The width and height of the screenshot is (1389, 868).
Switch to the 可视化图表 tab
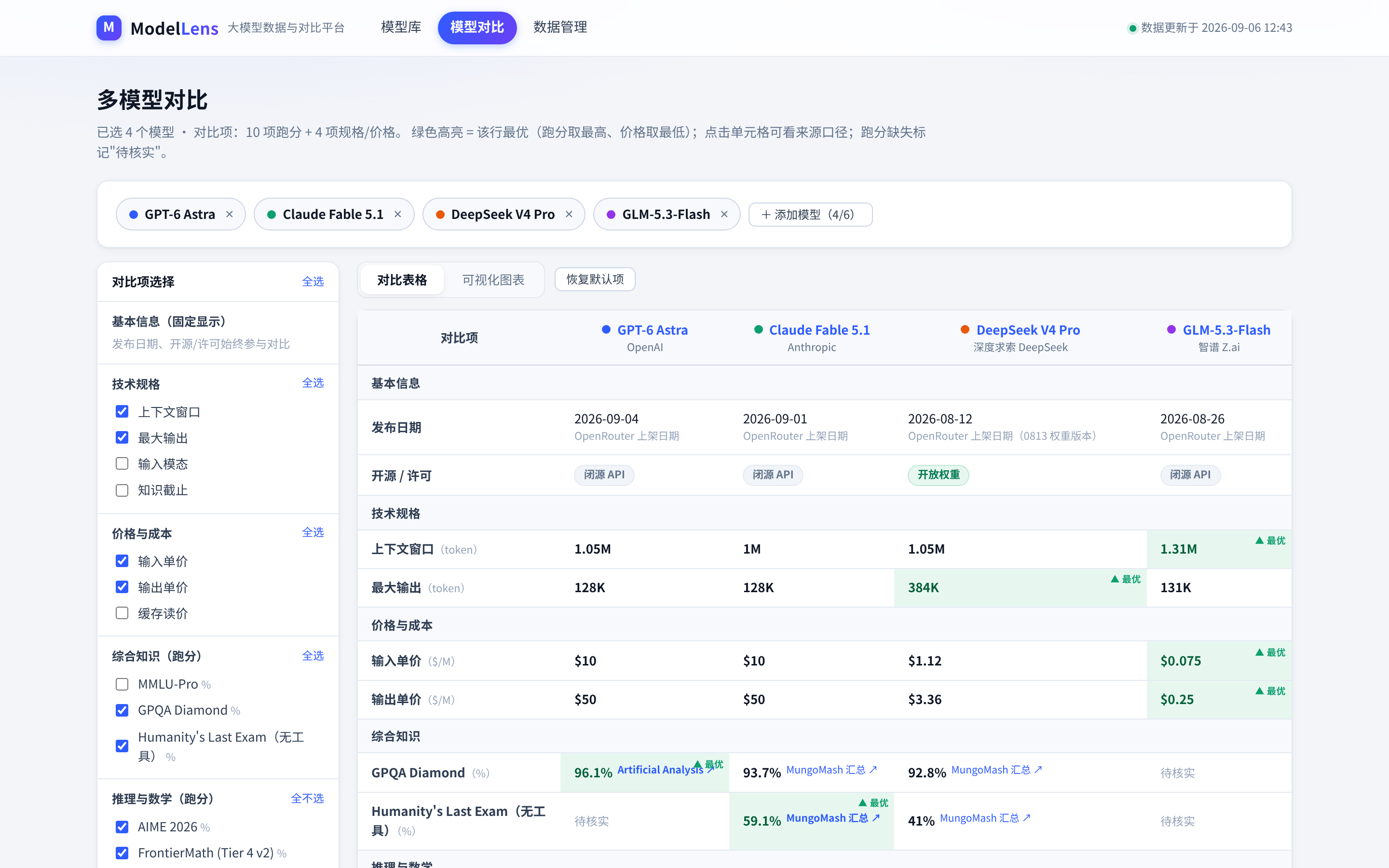[493, 280]
